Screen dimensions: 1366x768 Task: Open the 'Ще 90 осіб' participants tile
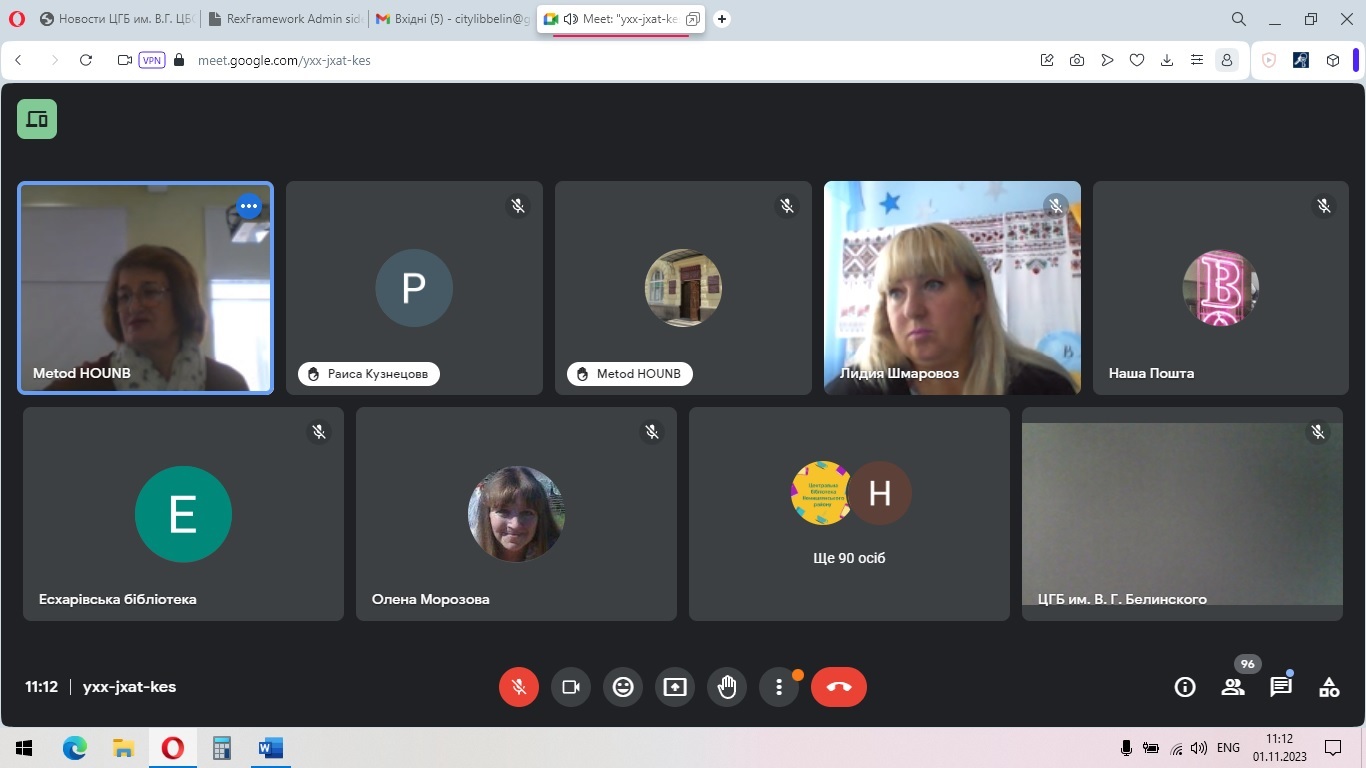coord(849,514)
